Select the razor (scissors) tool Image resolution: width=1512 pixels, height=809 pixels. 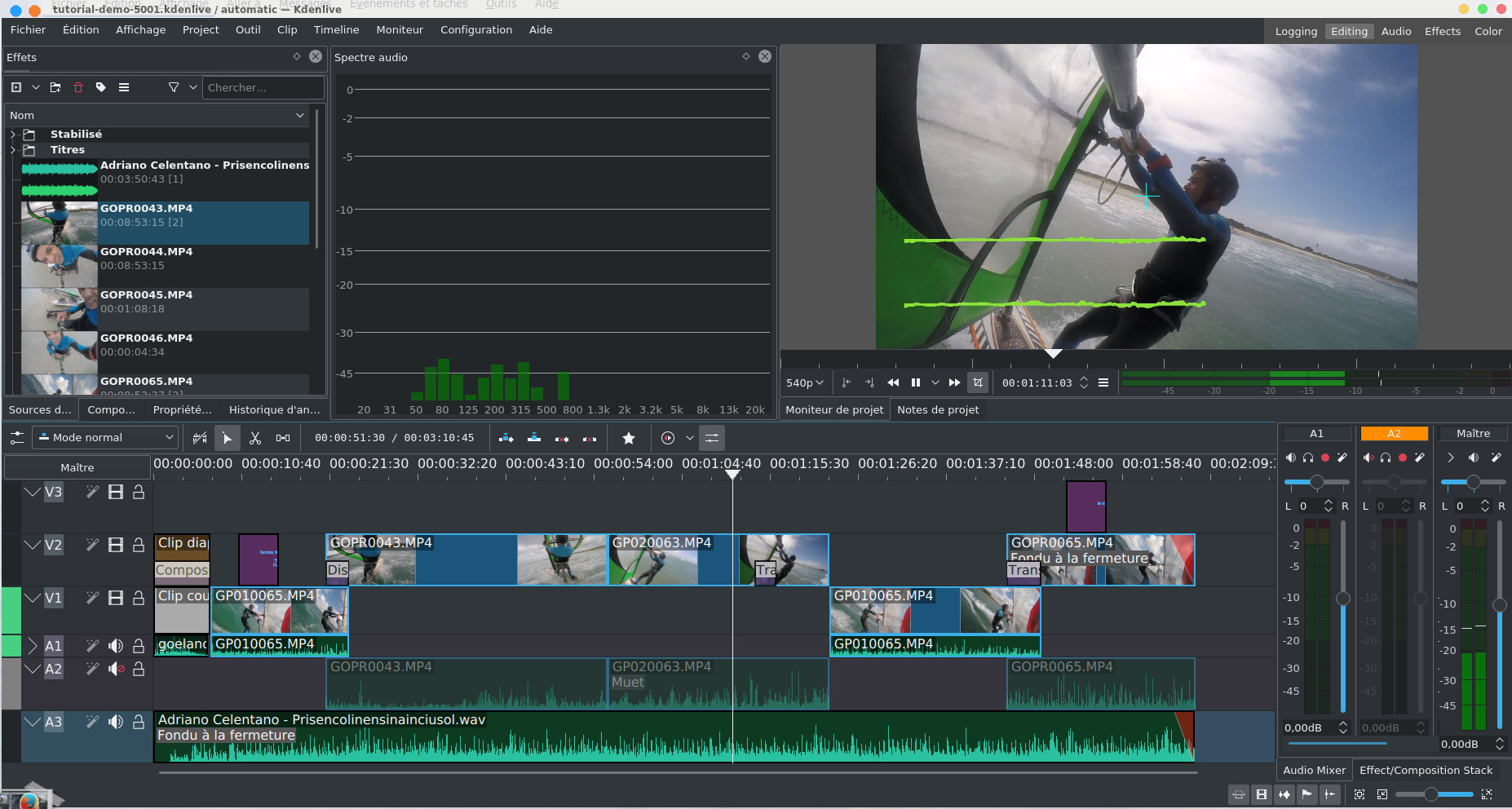coord(255,438)
